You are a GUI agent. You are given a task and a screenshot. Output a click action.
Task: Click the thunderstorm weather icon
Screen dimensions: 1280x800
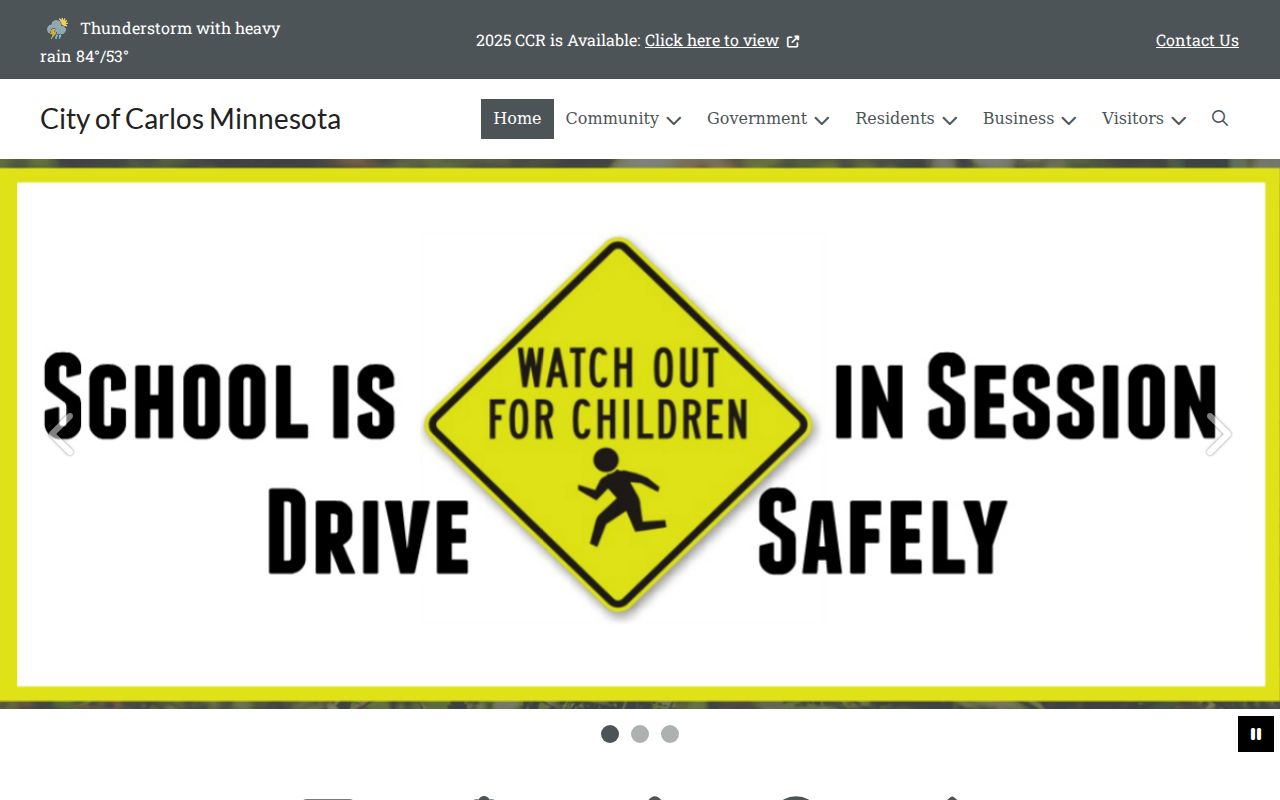[x=57, y=28]
